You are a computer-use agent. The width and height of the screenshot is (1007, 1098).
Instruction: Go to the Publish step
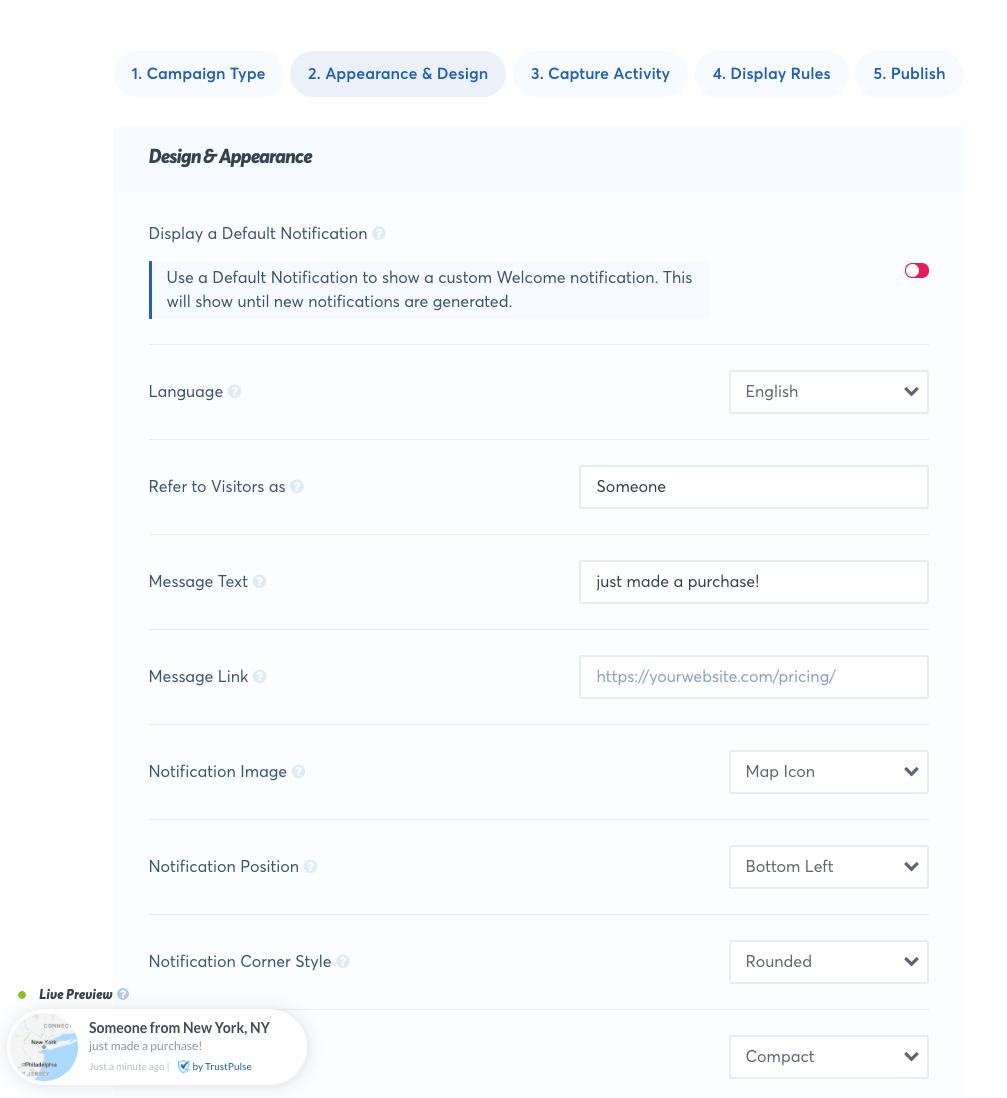pyautogui.click(x=908, y=73)
